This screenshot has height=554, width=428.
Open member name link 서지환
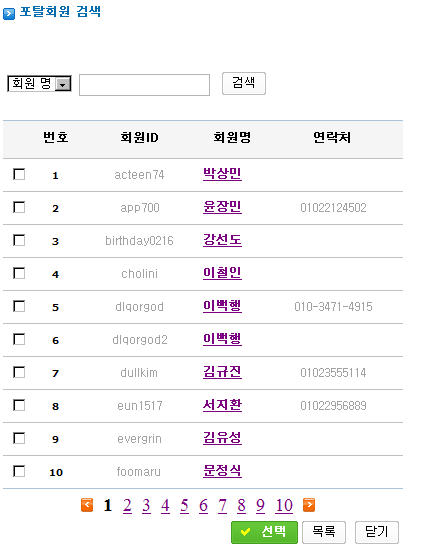click(x=222, y=405)
